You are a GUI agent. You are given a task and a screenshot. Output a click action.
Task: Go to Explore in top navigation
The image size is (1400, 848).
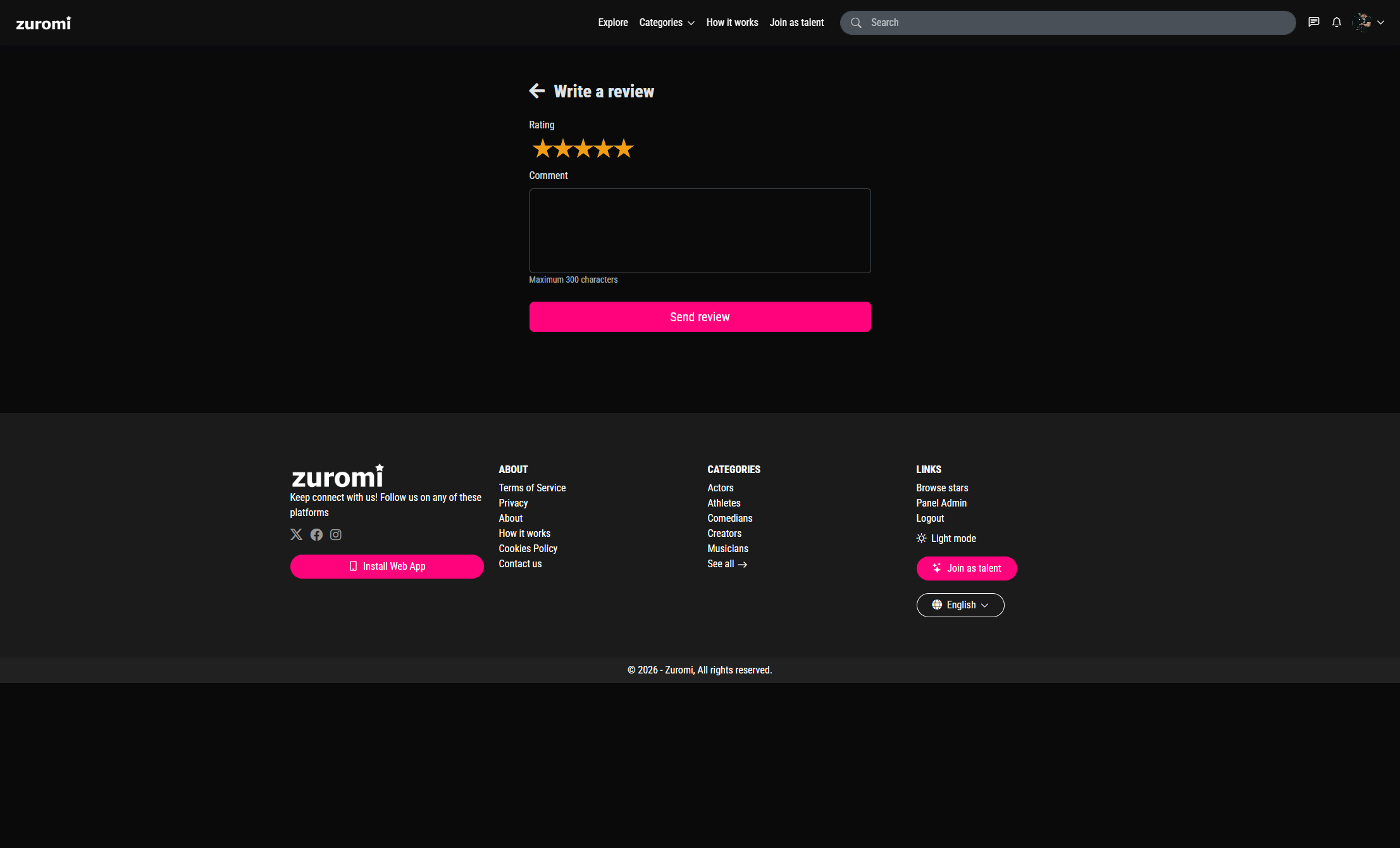612,22
